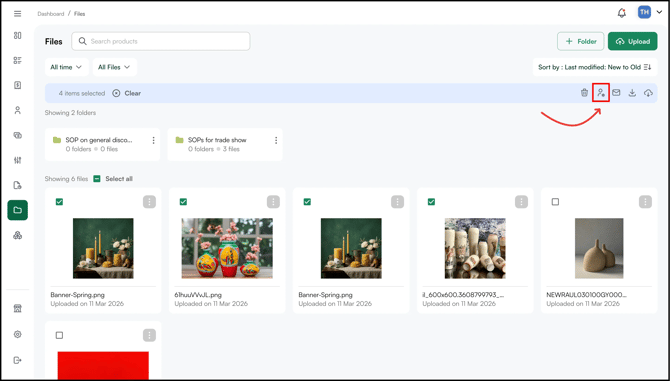The width and height of the screenshot is (670, 381).
Task: Click the cloud arrow icon in selection bar
Action: tap(648, 93)
